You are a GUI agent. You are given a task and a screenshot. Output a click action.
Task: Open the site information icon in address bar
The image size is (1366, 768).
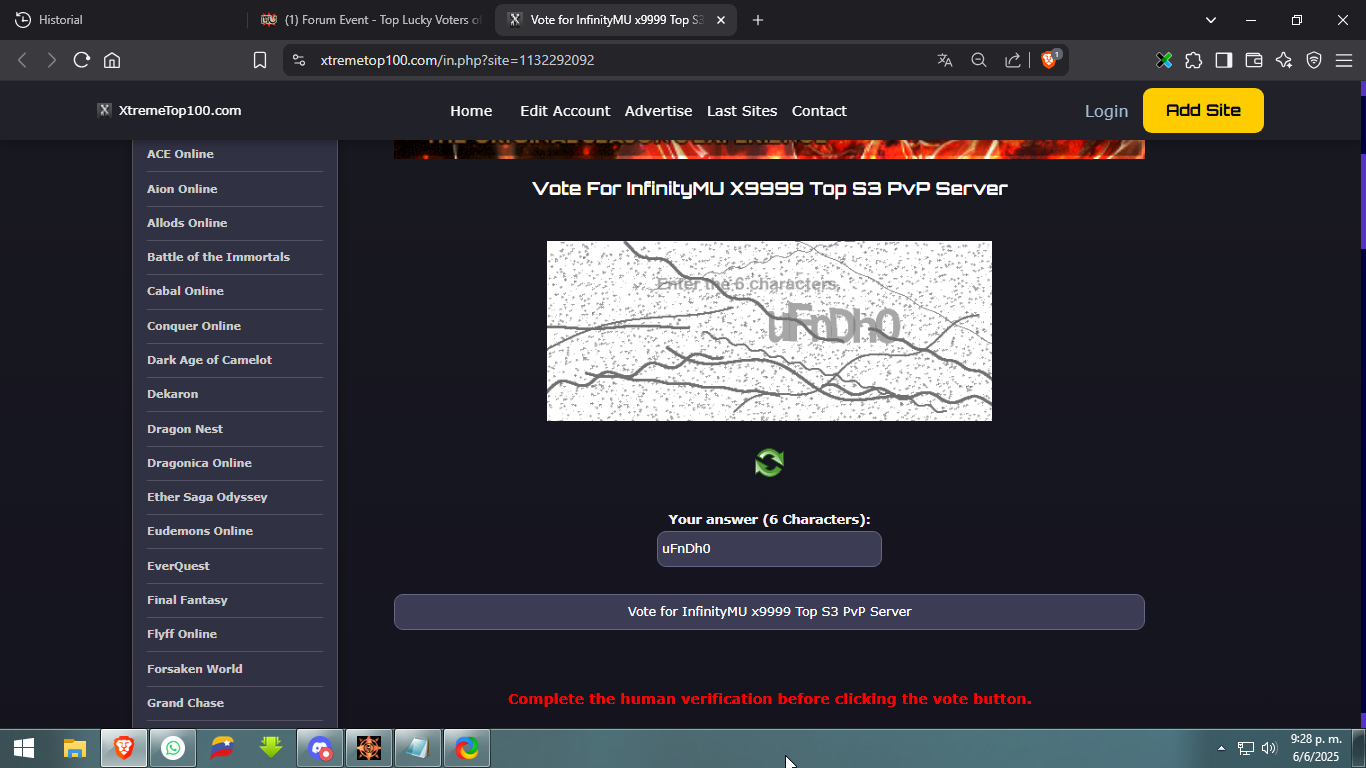298,60
